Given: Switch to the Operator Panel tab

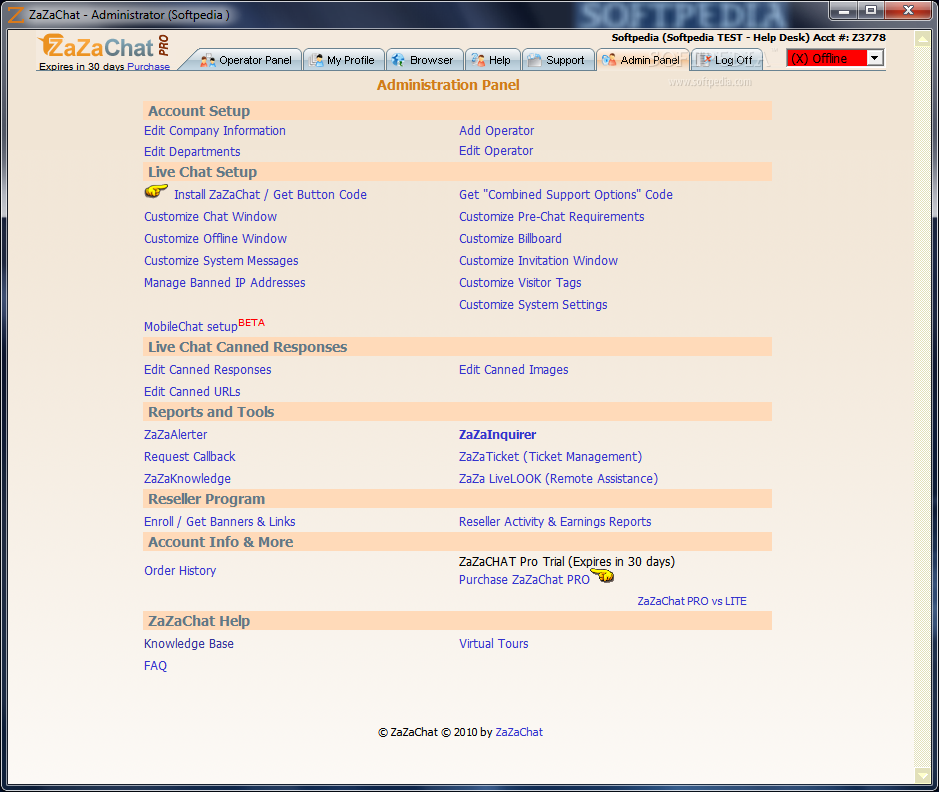Looking at the screenshot, I should pyautogui.click(x=246, y=60).
